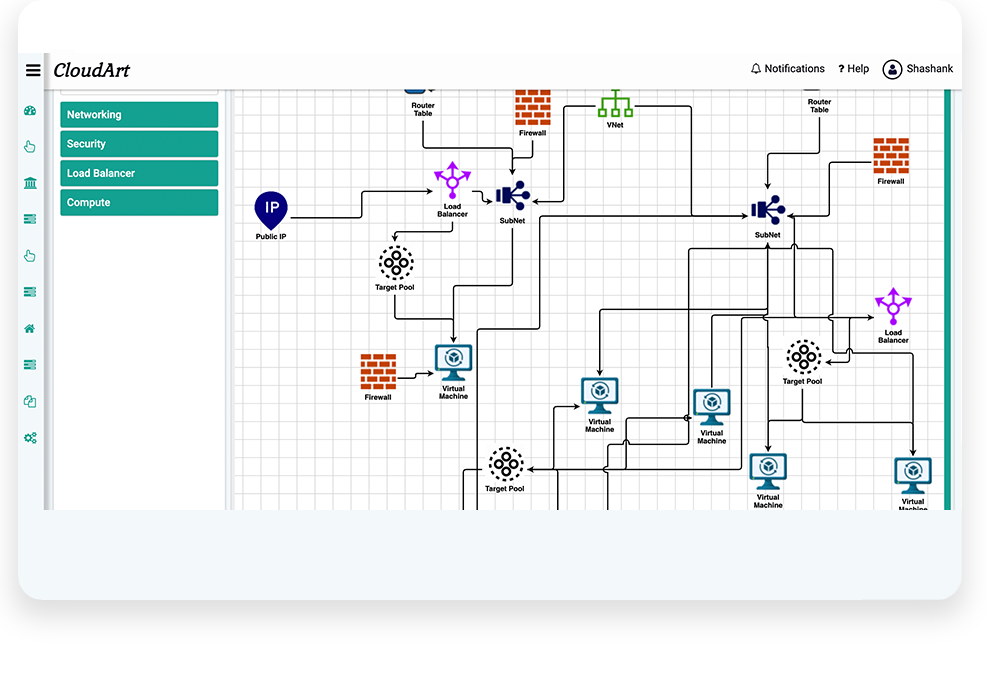Expand the Security palette section
Screen dimensions: 987x679
[x=139, y=144]
